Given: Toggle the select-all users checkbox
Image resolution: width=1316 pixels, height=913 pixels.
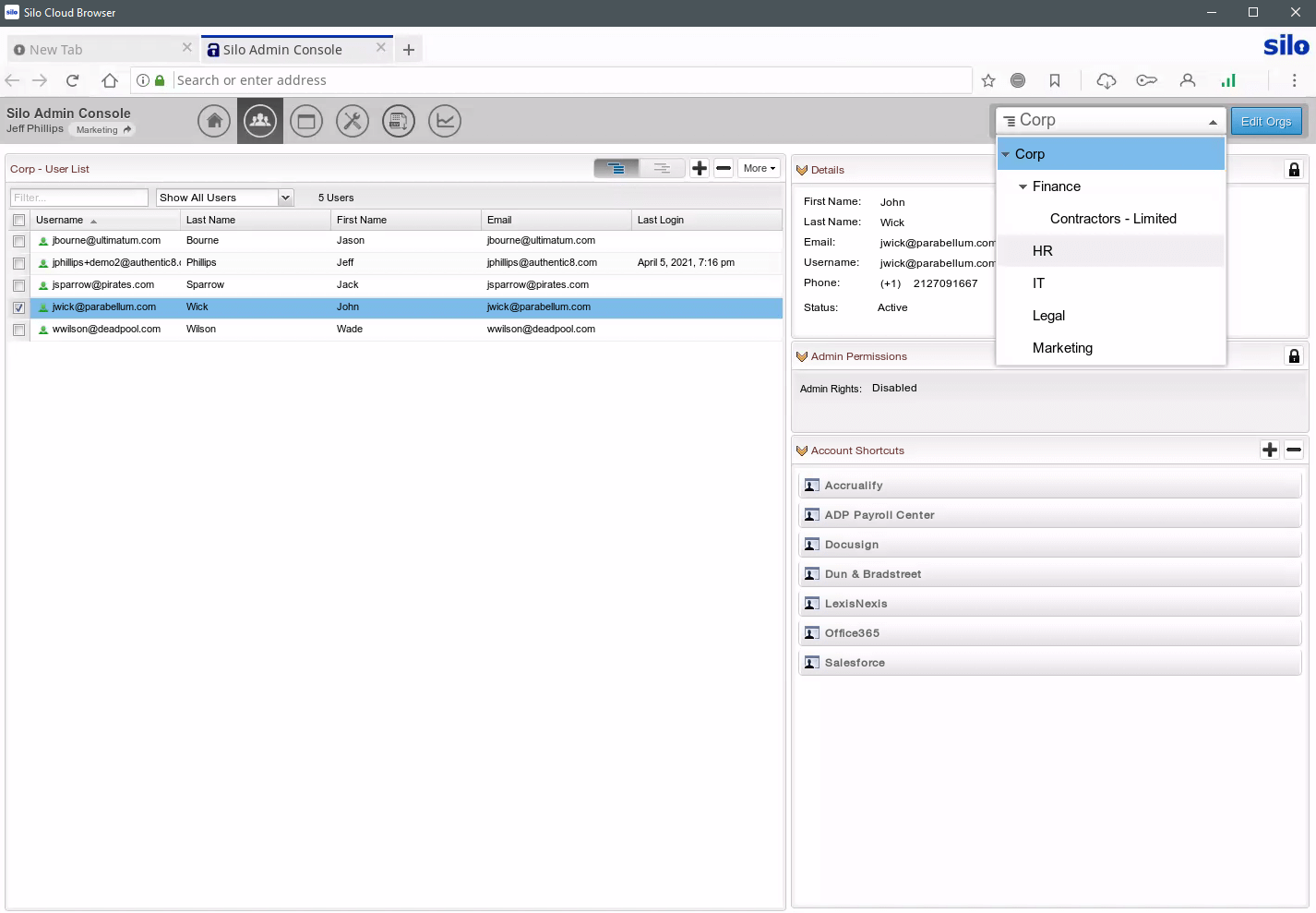Looking at the screenshot, I should coord(18,221).
